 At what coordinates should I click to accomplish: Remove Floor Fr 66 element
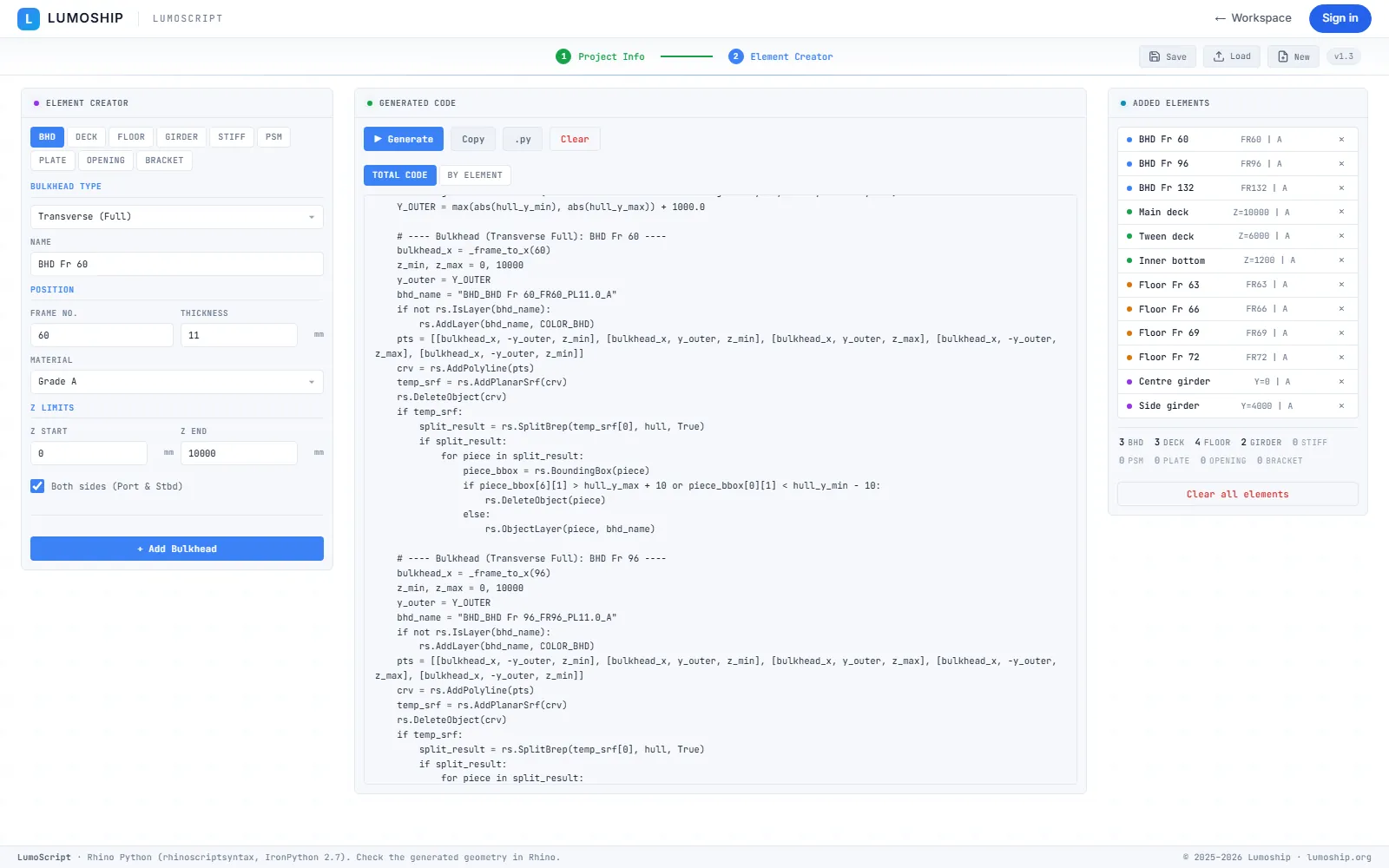point(1341,309)
